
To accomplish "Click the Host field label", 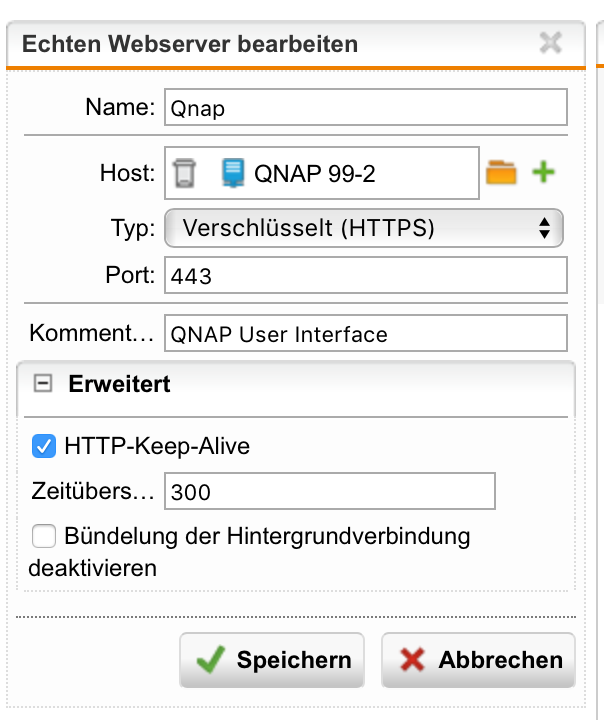I will click(x=127, y=174).
